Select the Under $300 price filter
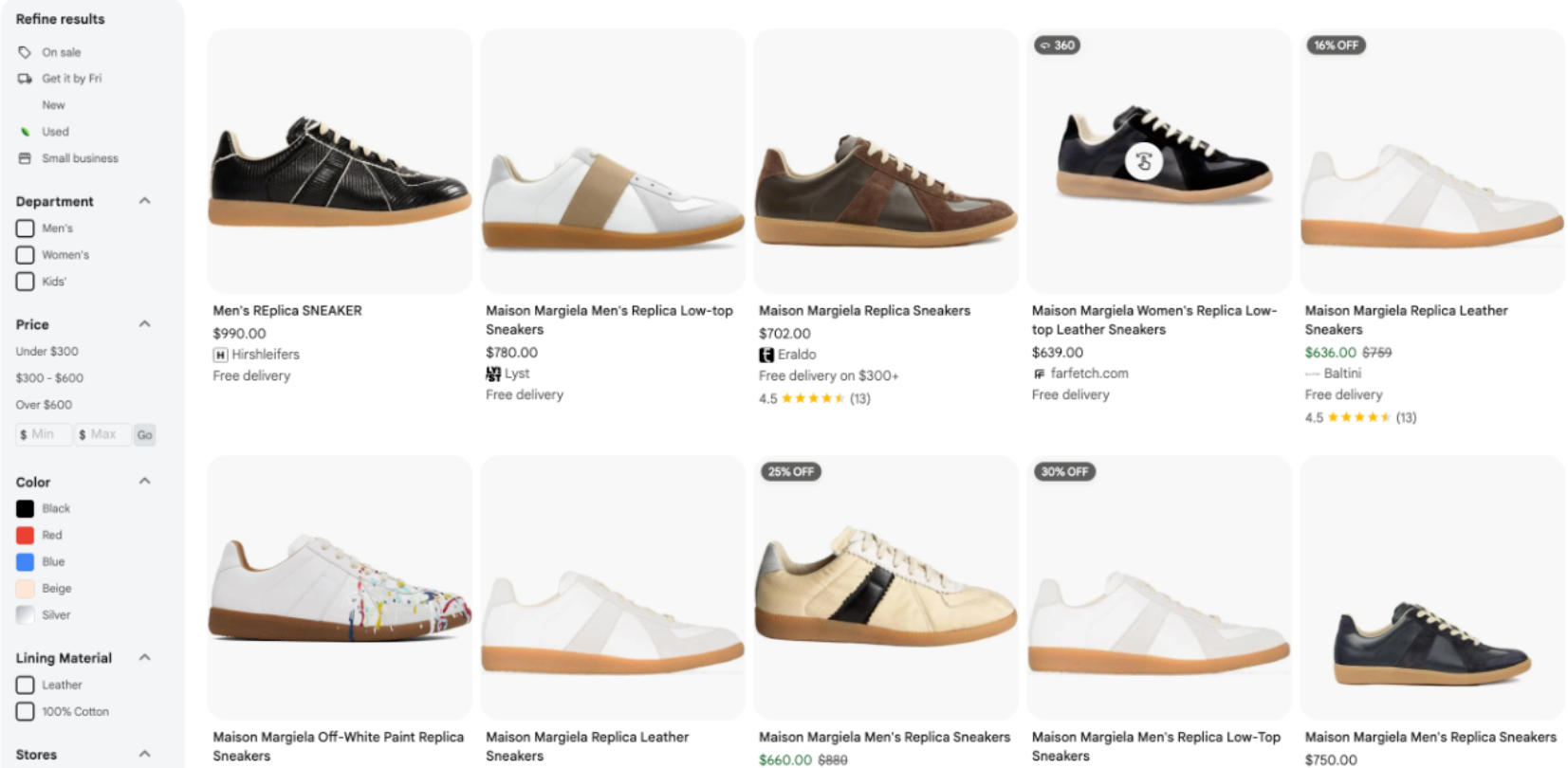Screen dimensions: 1568x768 point(47,351)
